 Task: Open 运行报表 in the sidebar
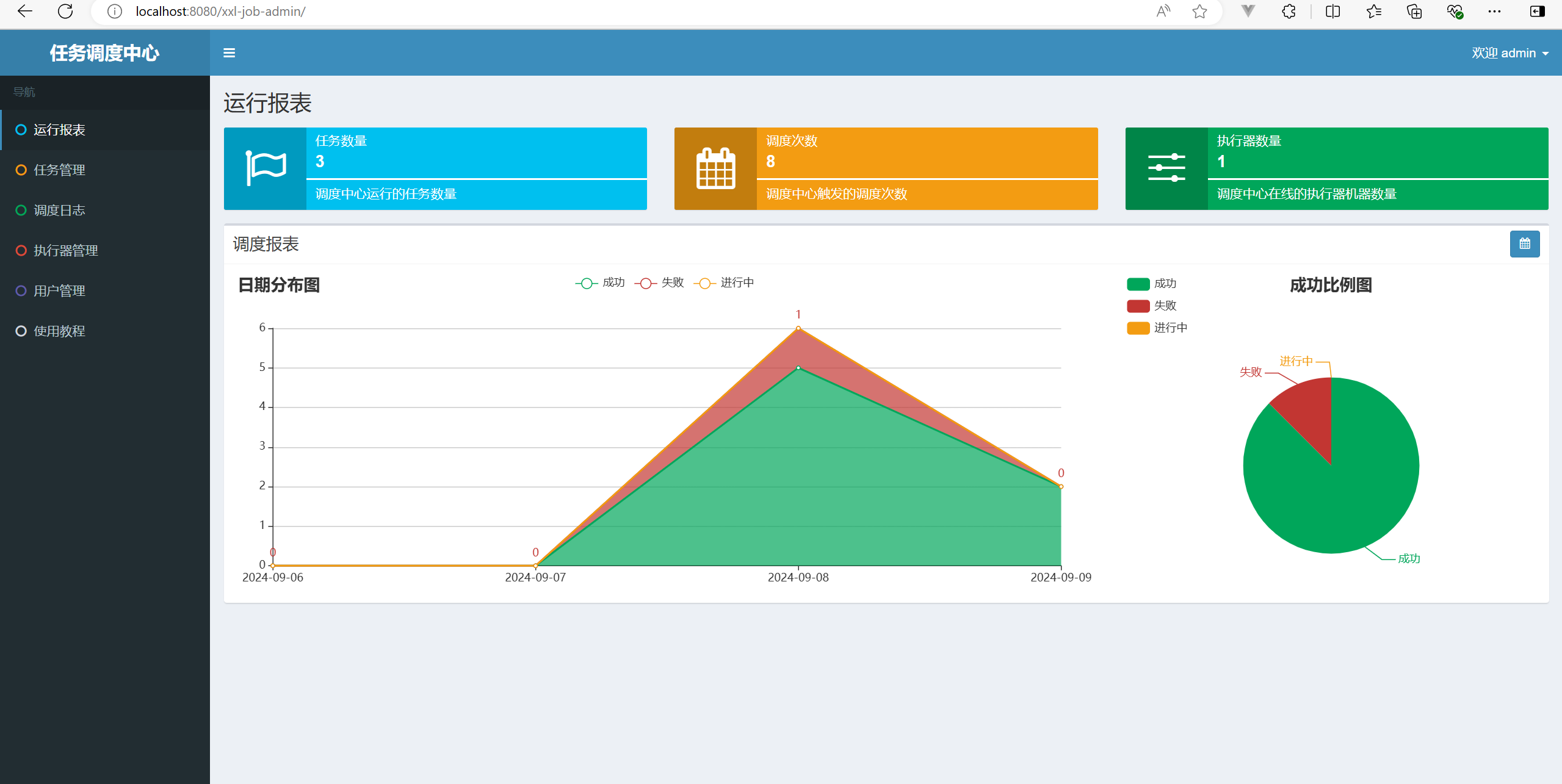105,130
